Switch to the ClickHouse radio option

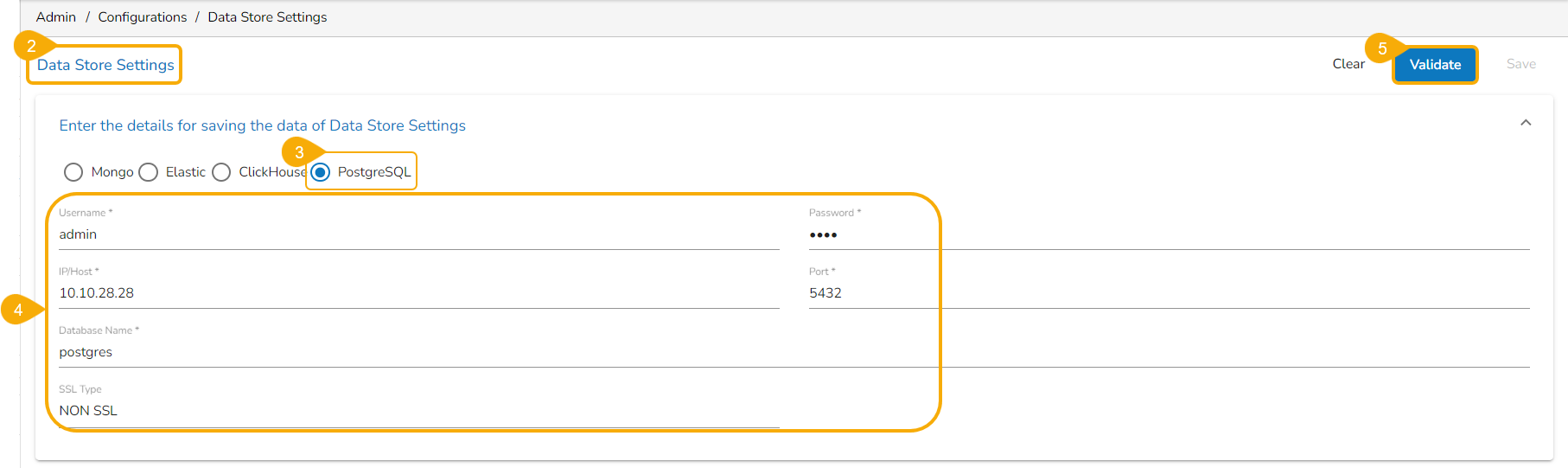click(222, 172)
